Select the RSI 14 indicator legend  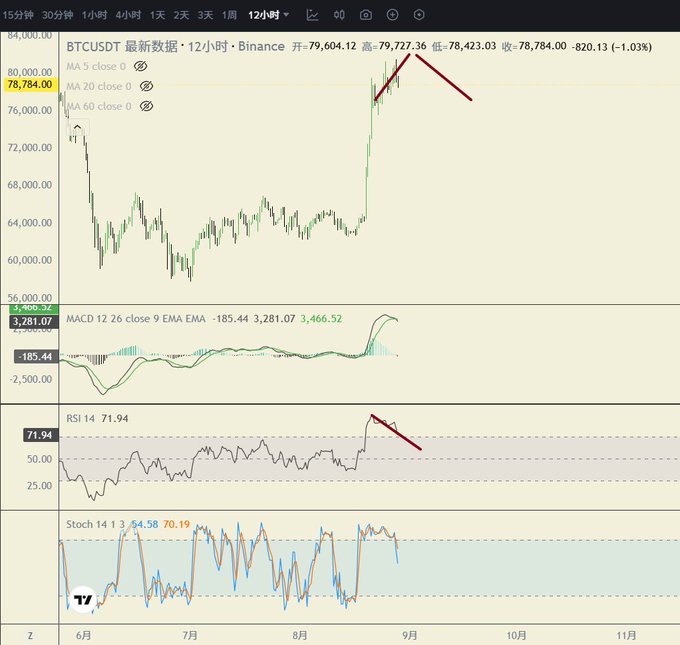80,419
